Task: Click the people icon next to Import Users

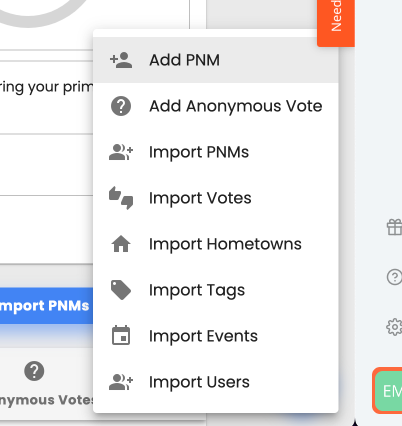Action: pyautogui.click(x=121, y=382)
